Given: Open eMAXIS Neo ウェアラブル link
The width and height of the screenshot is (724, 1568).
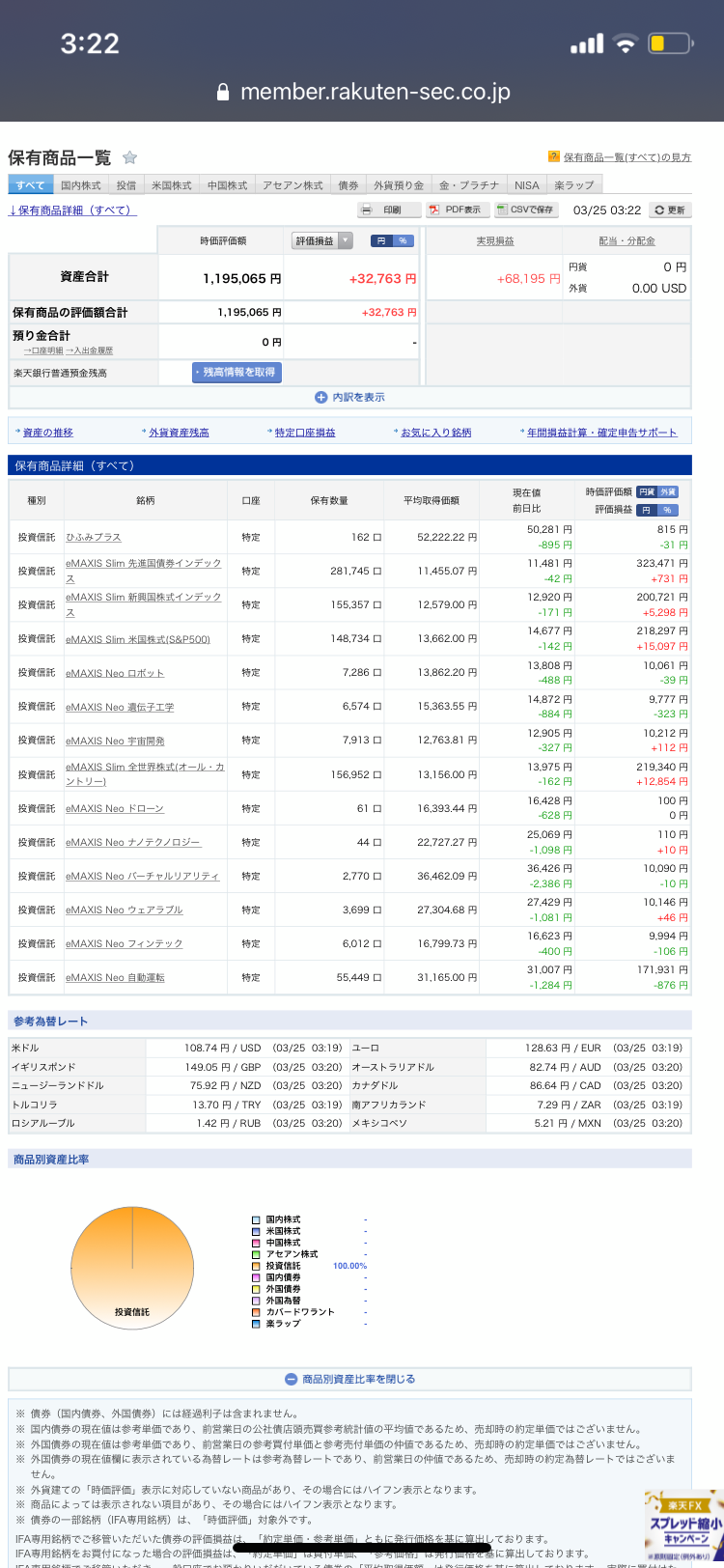Looking at the screenshot, I should click(x=125, y=910).
